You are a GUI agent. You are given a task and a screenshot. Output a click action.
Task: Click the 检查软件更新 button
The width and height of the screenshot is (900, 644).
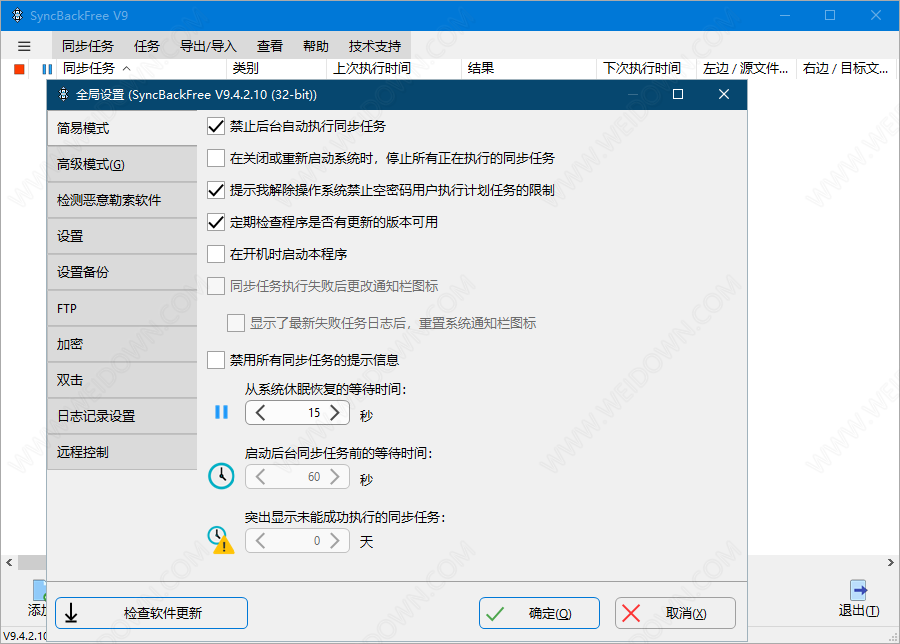tap(152, 613)
